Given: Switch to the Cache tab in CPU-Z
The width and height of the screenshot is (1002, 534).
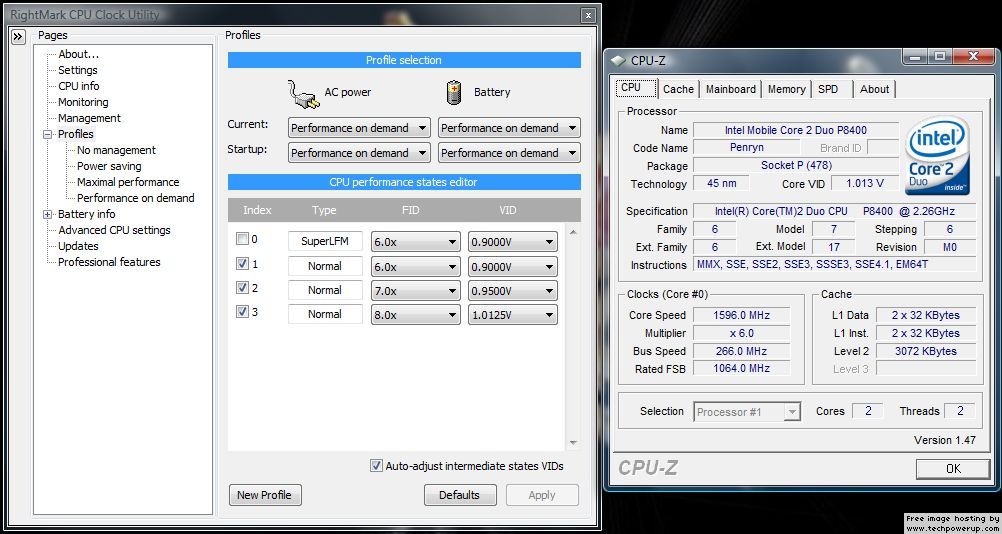Looking at the screenshot, I should click(678, 89).
